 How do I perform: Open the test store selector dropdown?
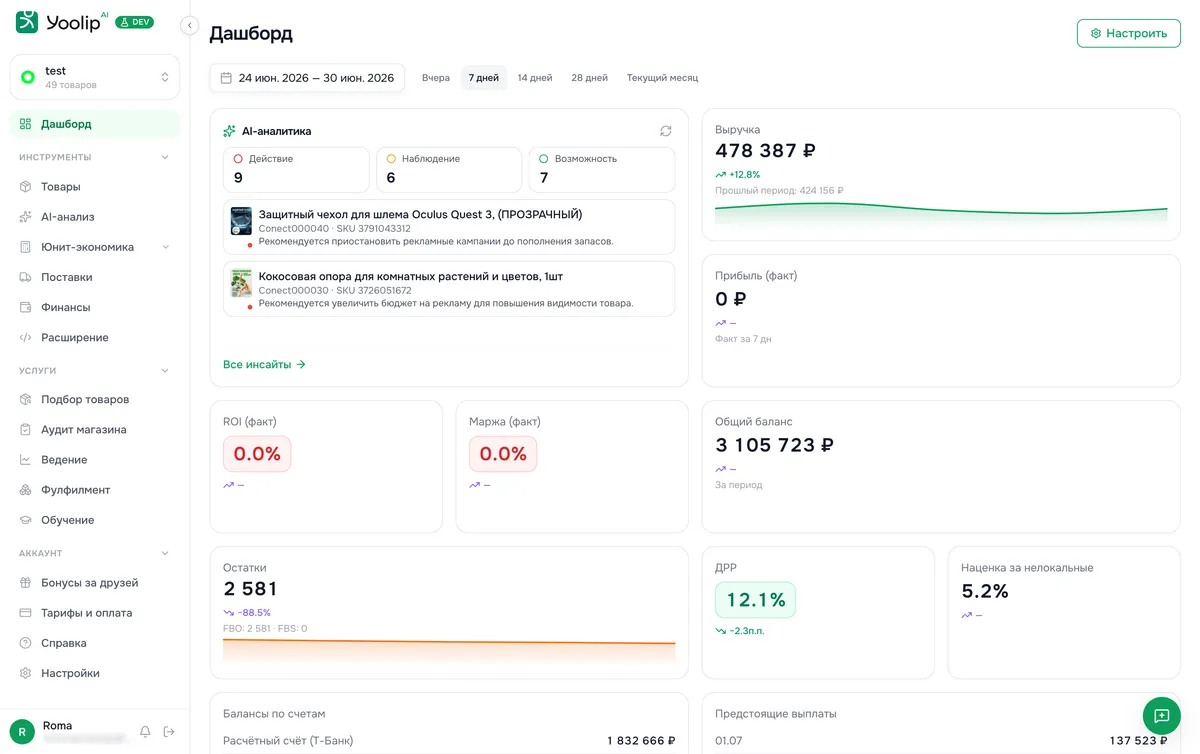pos(95,77)
